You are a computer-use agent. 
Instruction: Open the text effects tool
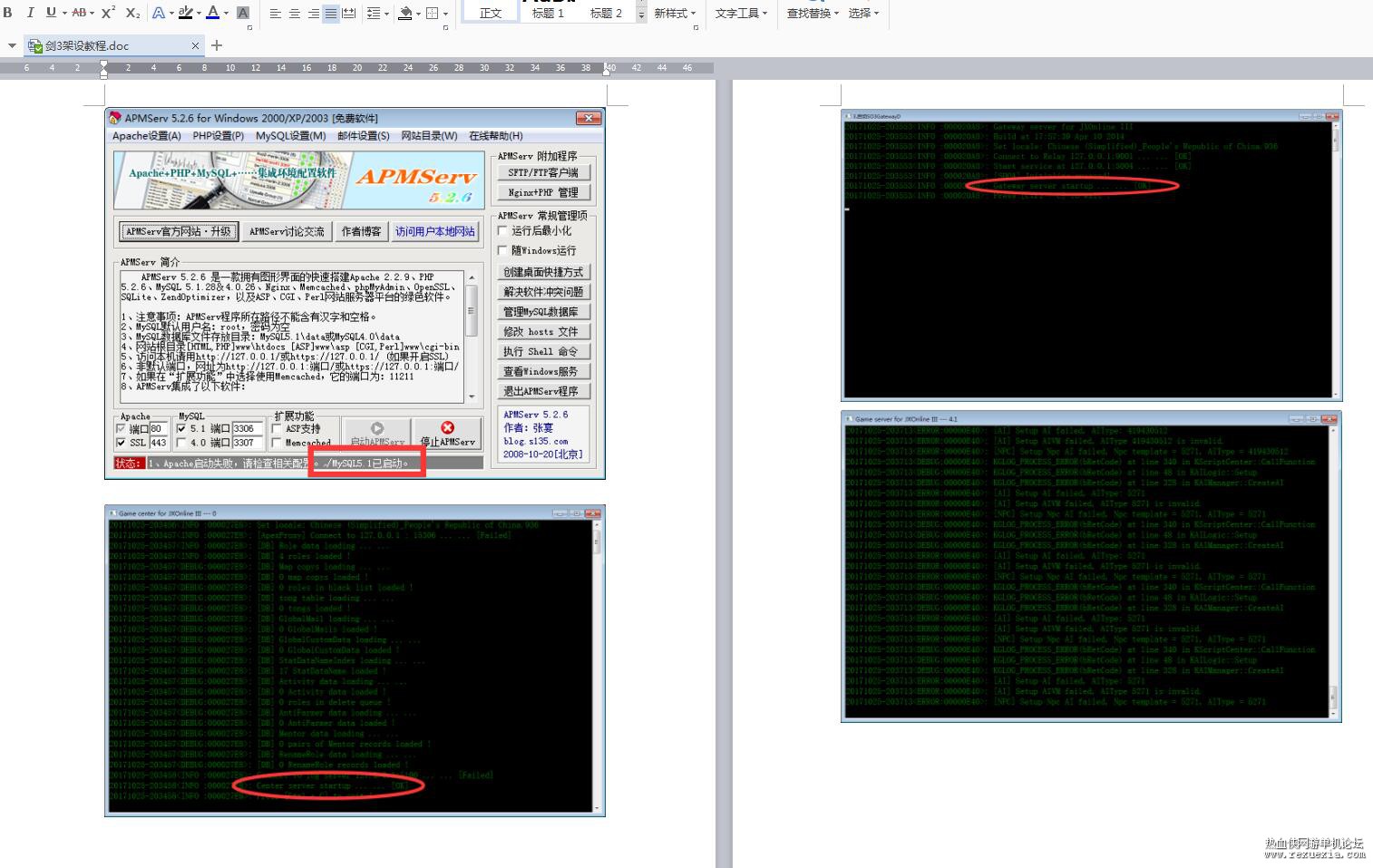[159, 13]
